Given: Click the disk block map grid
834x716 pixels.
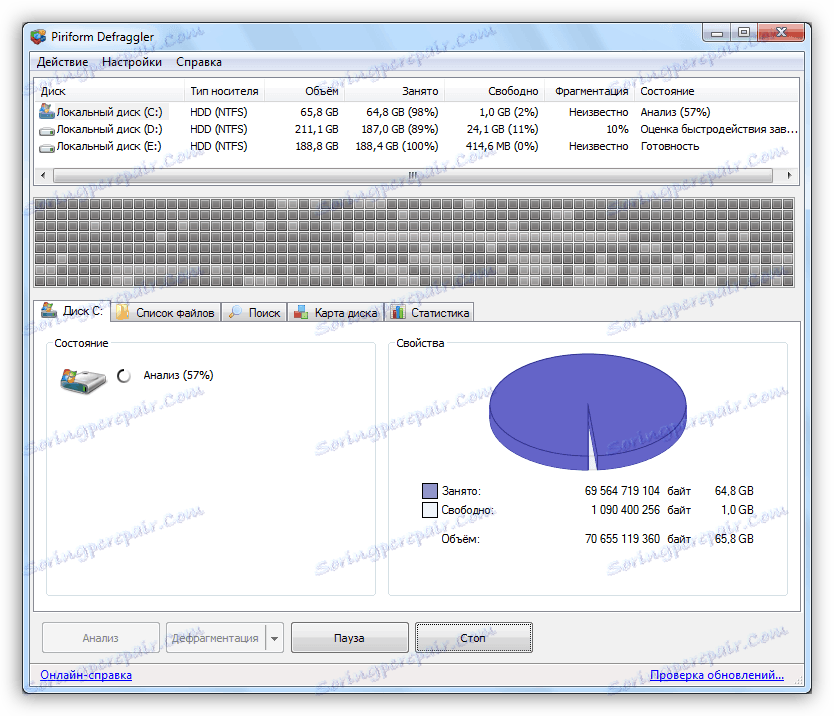Looking at the screenshot, I should pyautogui.click(x=414, y=243).
